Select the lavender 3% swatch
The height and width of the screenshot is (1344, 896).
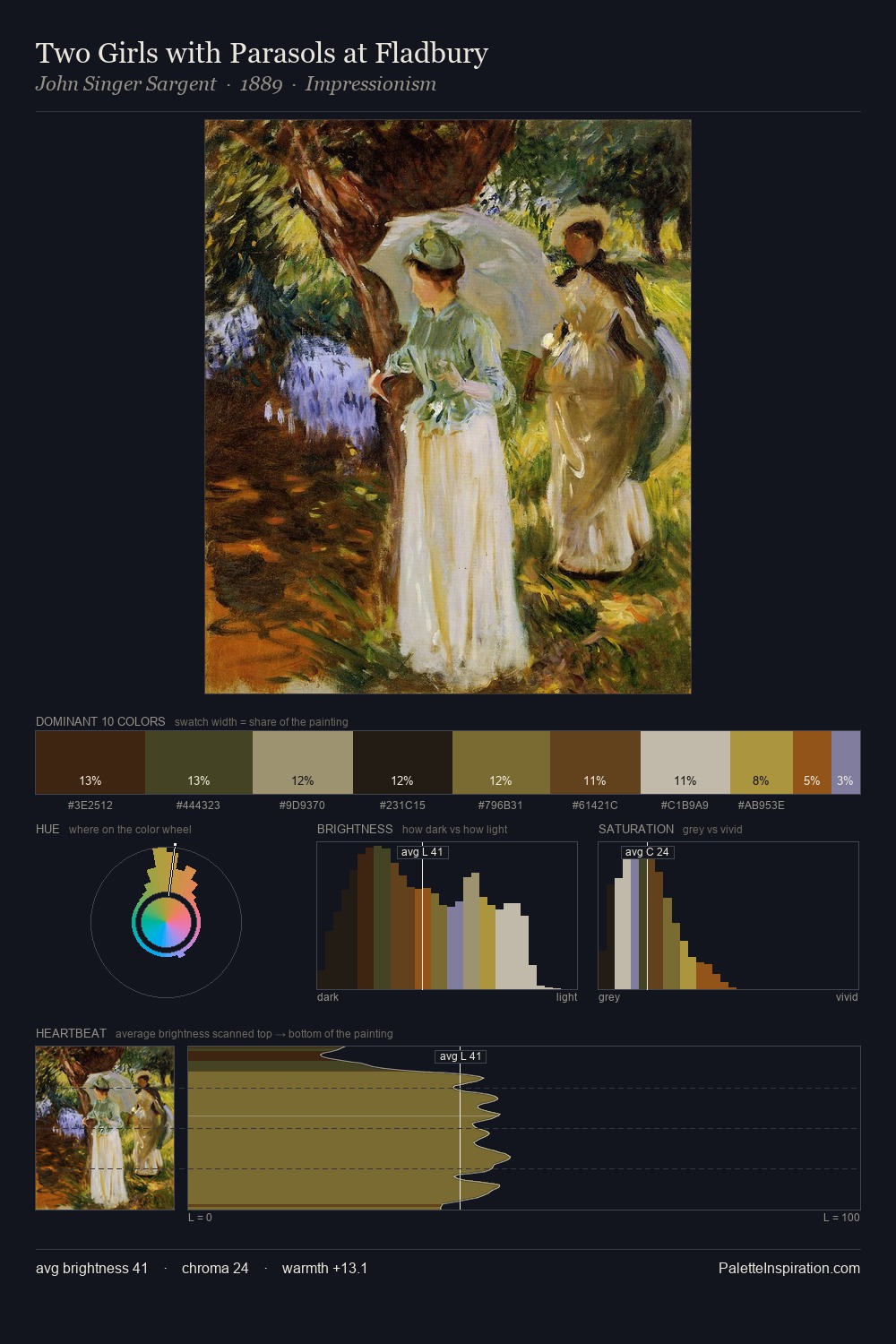pyautogui.click(x=846, y=762)
